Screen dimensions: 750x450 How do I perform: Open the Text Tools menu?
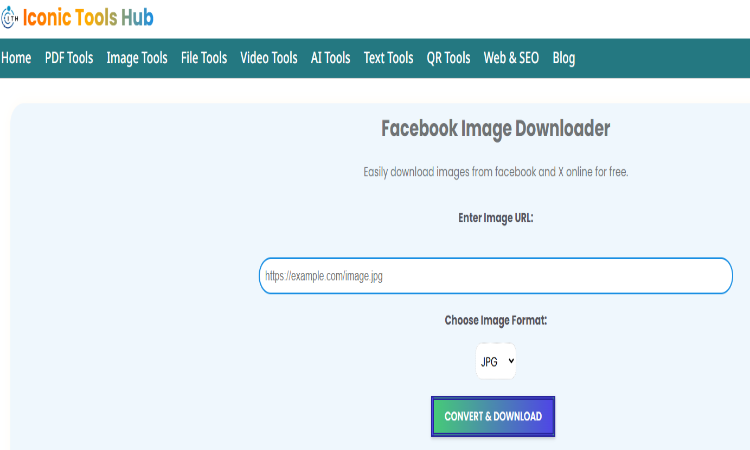tap(389, 58)
